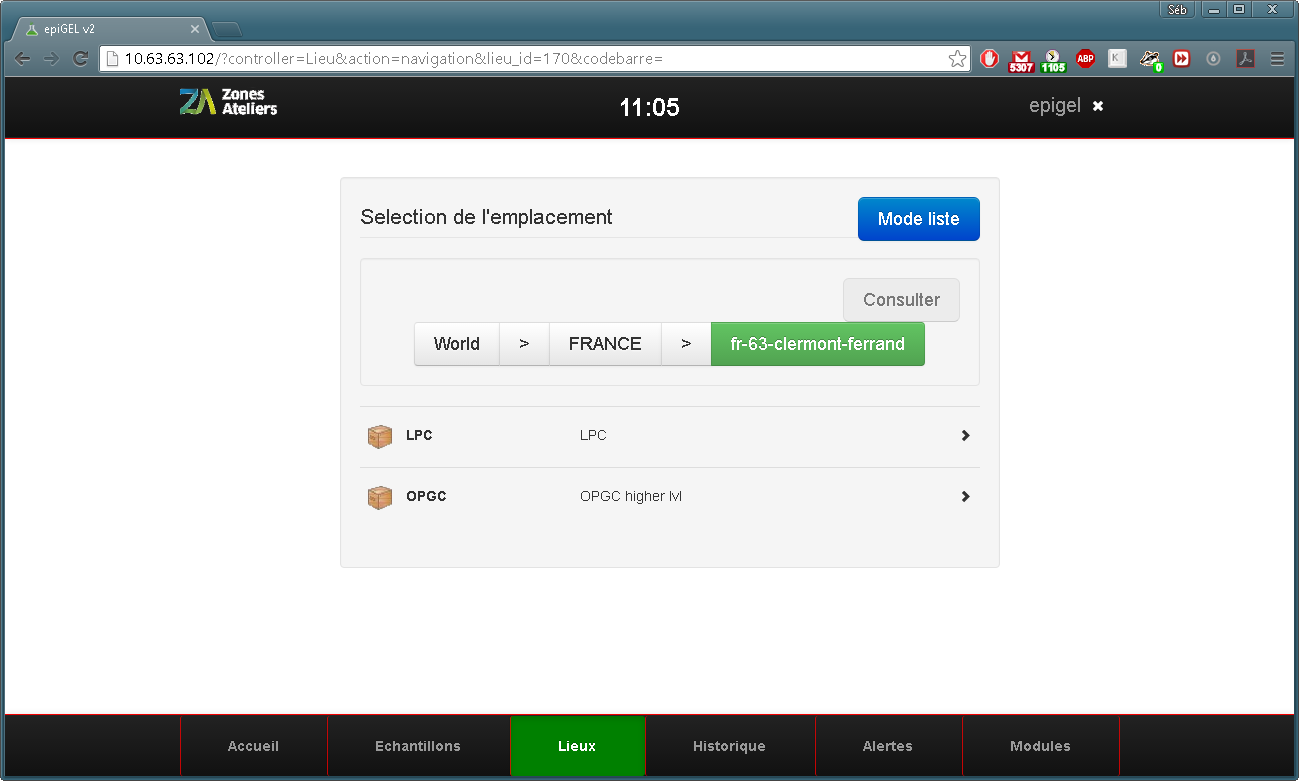
Task: Click the Consulter button
Action: pos(901,300)
